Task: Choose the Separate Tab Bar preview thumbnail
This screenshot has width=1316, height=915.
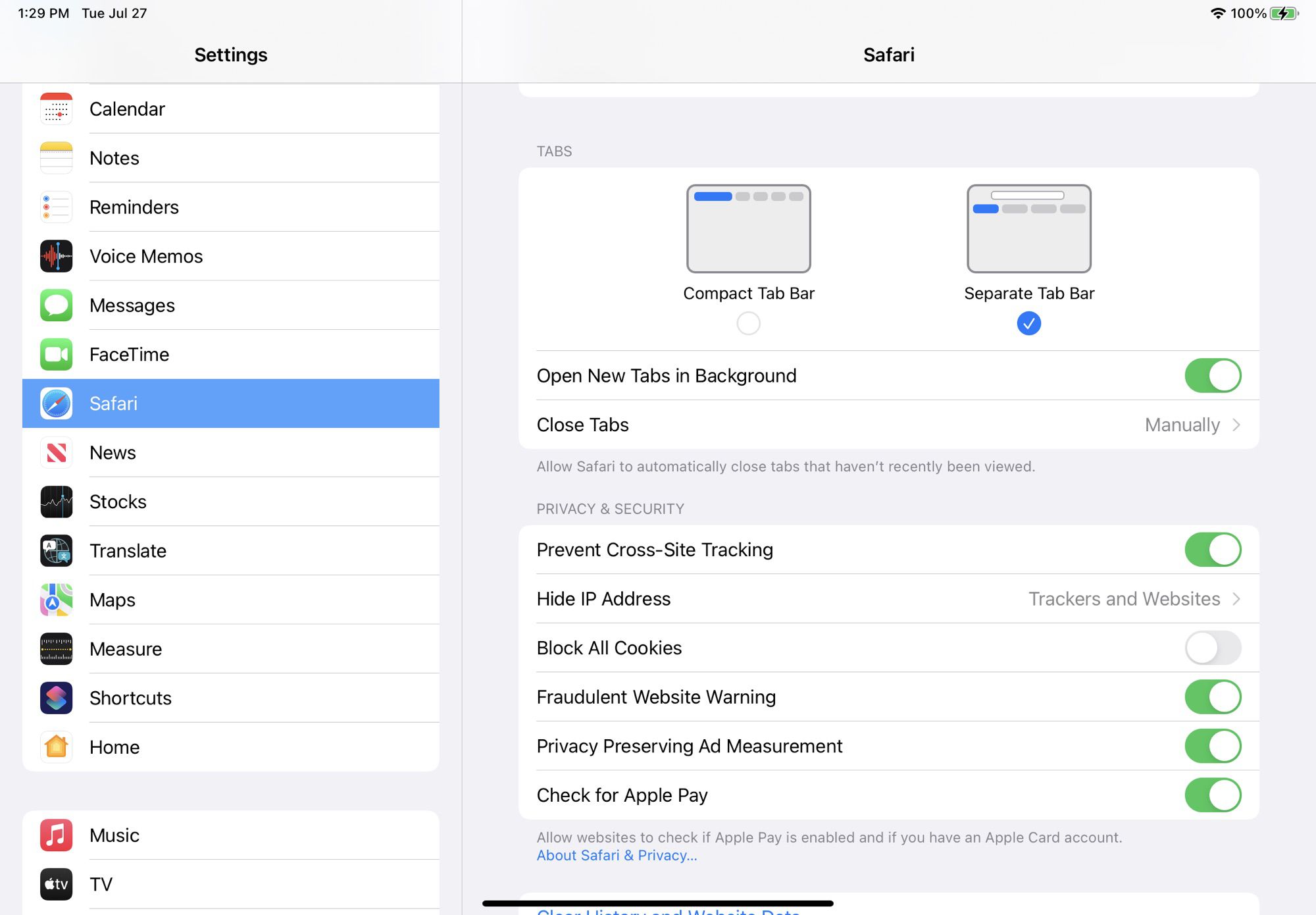Action: point(1028,228)
